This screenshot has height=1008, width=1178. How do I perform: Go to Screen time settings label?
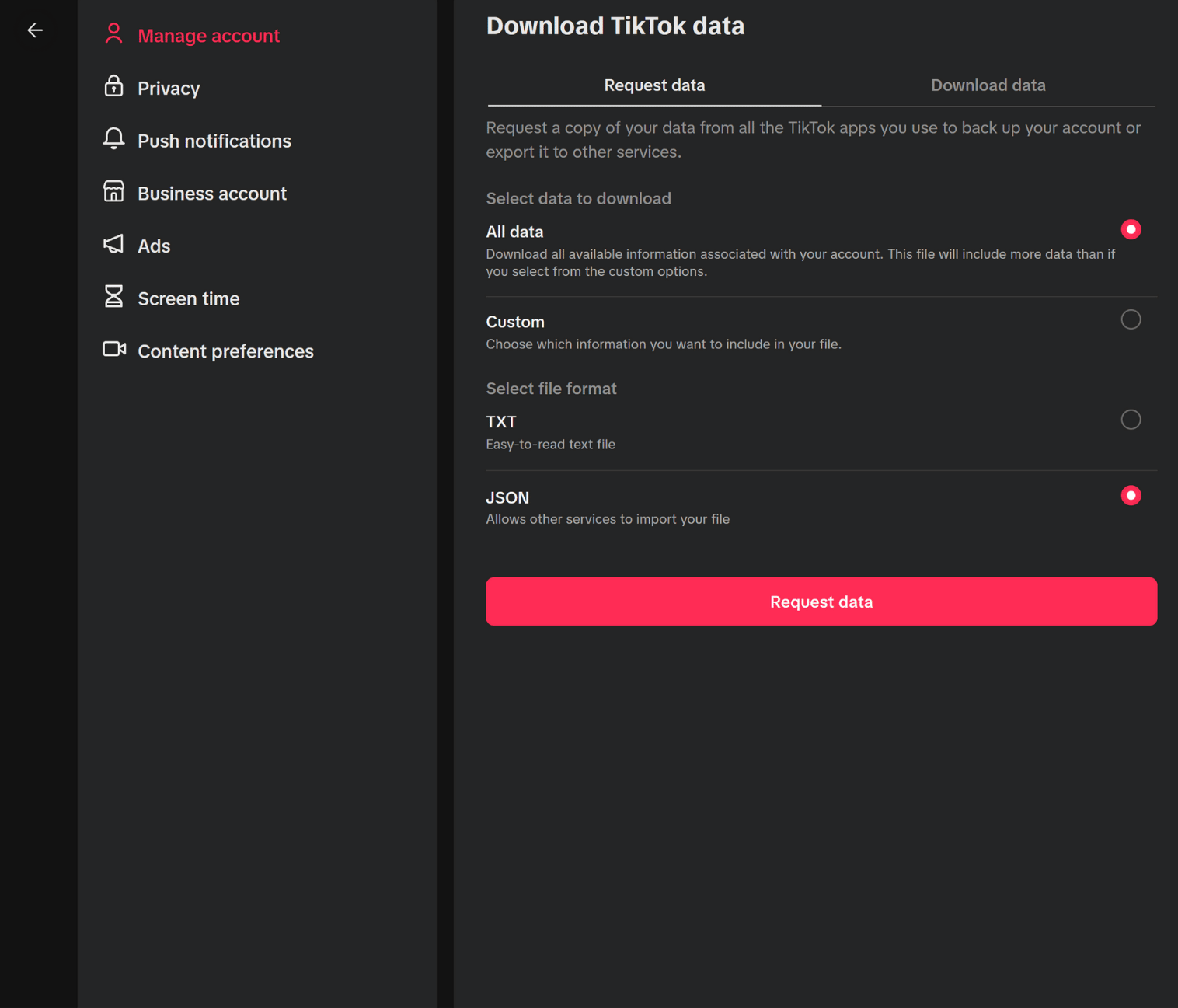pyautogui.click(x=188, y=298)
